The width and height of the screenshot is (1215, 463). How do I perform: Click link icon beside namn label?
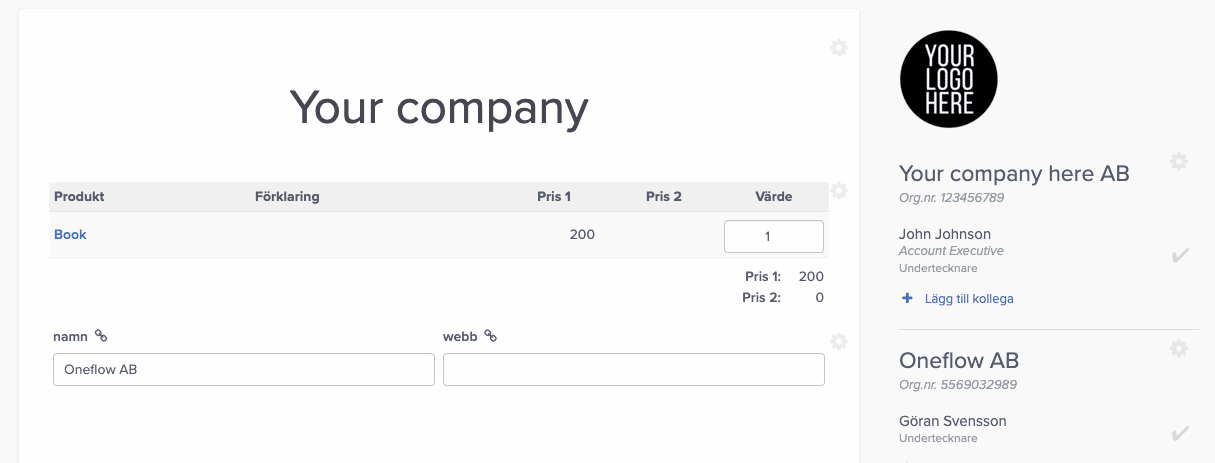pyautogui.click(x=101, y=336)
